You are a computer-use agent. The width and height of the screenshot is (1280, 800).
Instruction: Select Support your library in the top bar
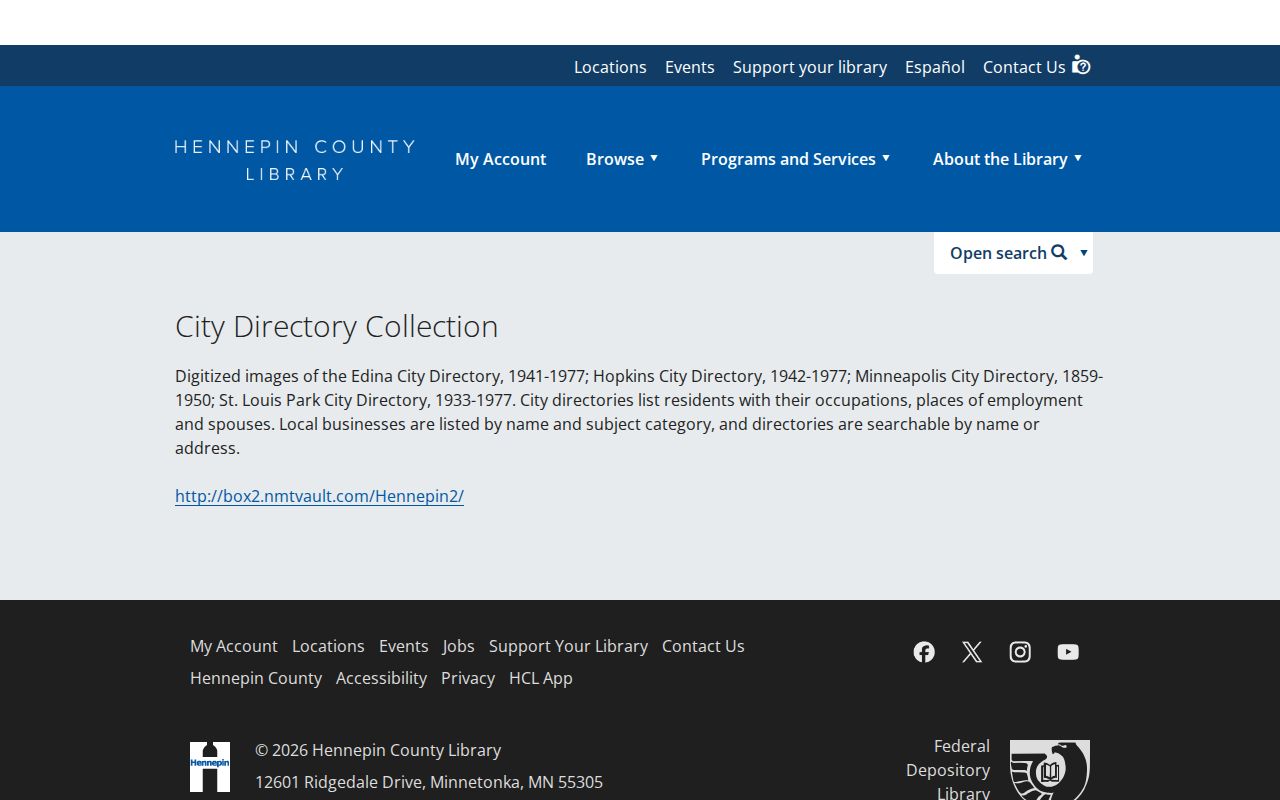pyautogui.click(x=810, y=67)
